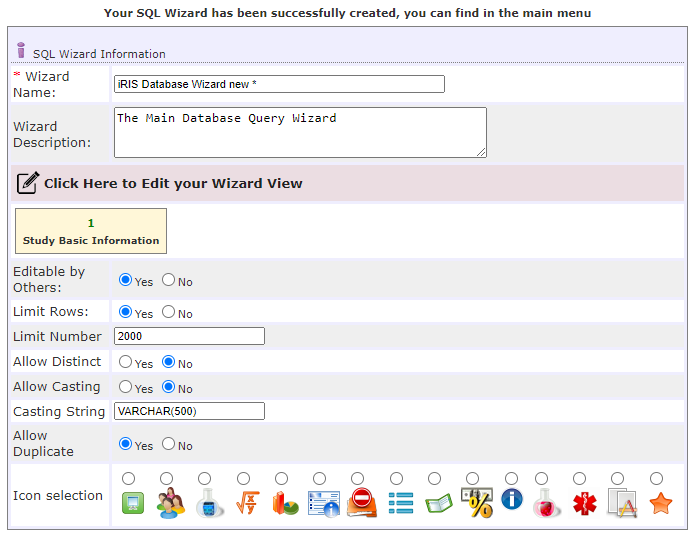Click the orange star icon
695x537 pixels.
tap(661, 503)
